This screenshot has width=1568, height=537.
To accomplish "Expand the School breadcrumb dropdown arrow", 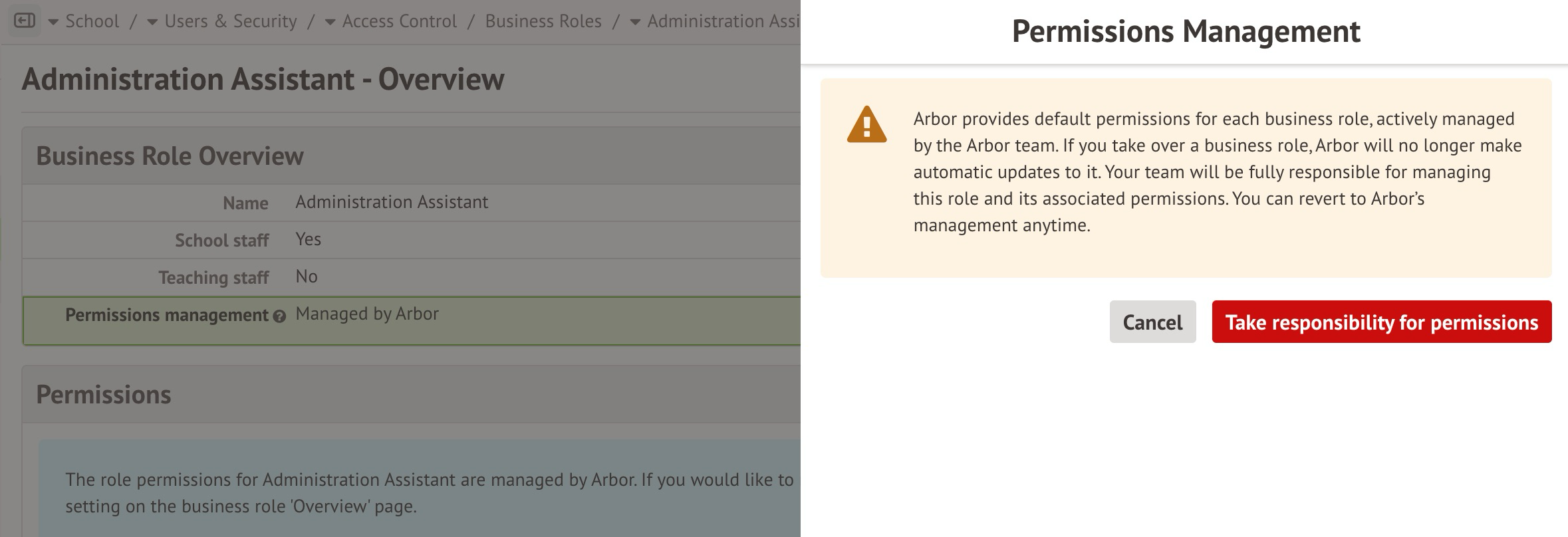I will (53, 22).
